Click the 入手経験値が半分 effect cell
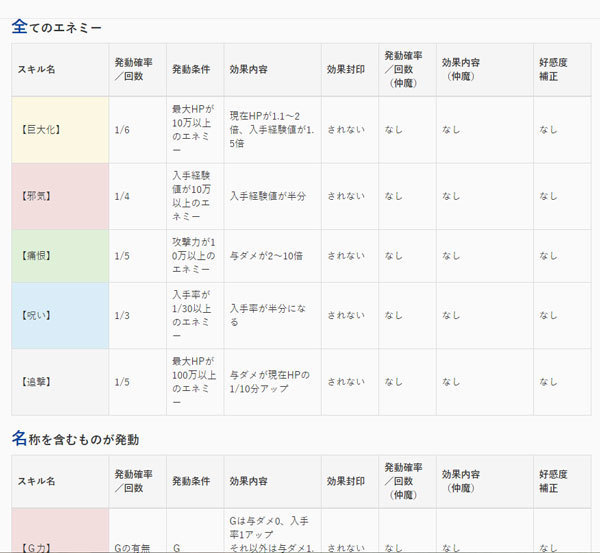This screenshot has height=553, width=600. pos(271,196)
